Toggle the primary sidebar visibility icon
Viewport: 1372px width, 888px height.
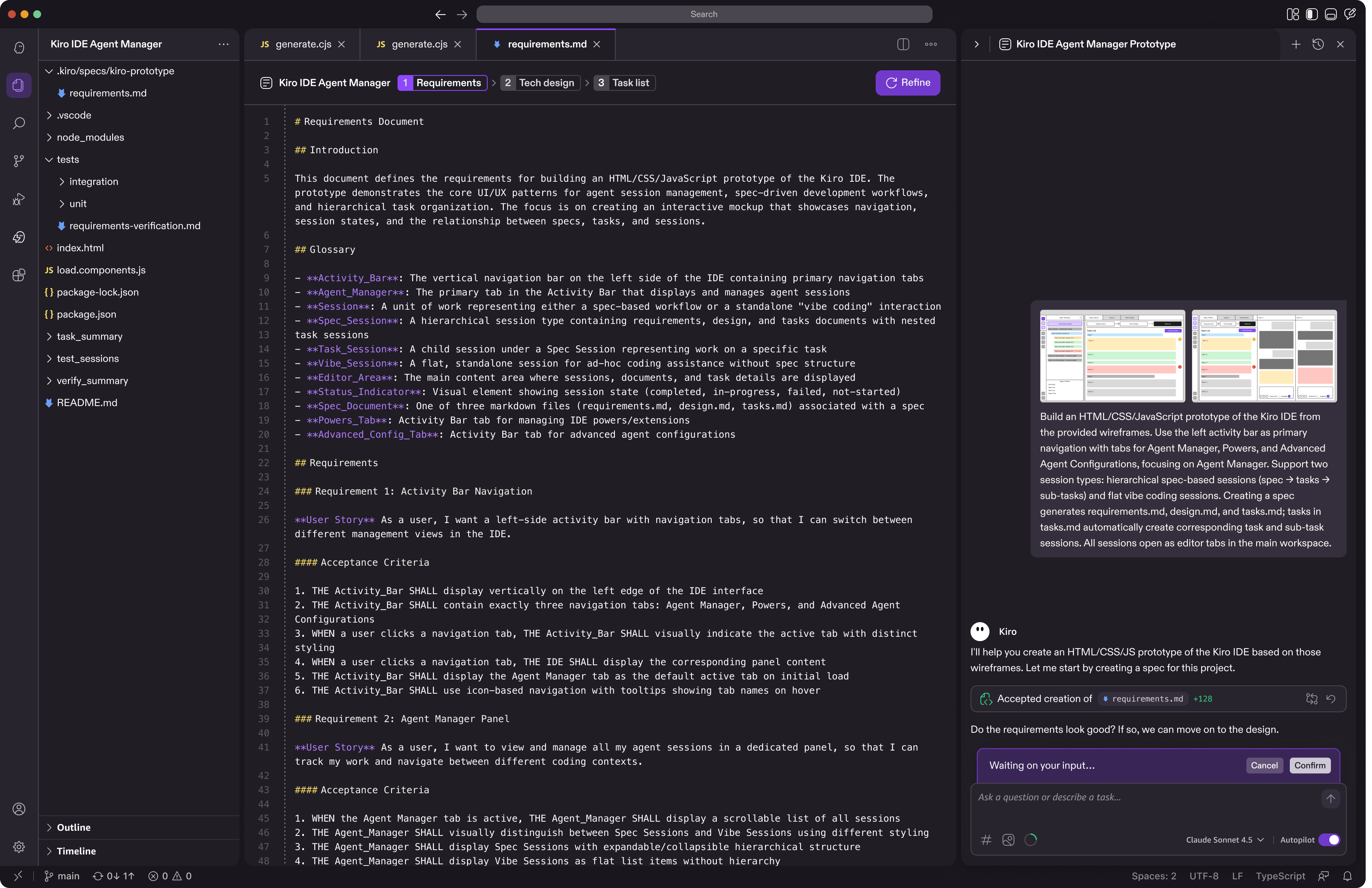point(1312,14)
